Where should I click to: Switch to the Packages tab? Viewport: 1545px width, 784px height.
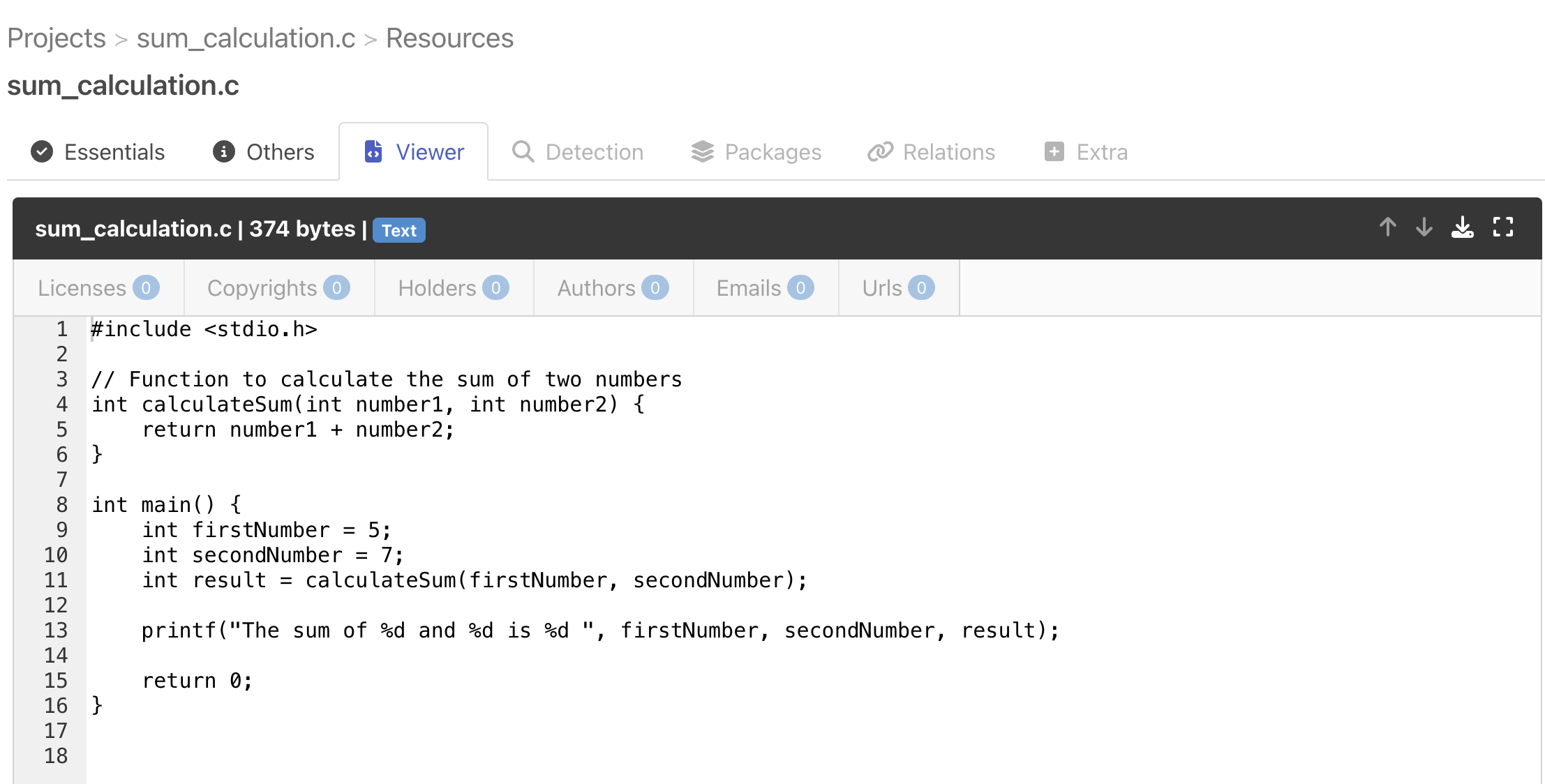[756, 152]
